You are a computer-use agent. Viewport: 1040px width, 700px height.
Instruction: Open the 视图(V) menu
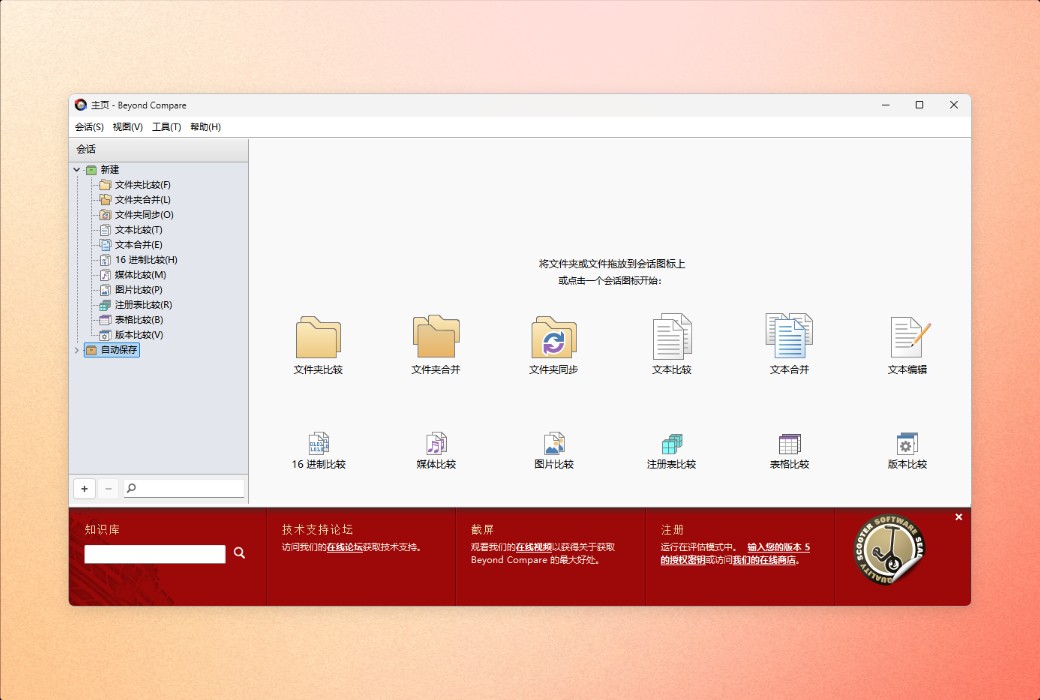127,127
